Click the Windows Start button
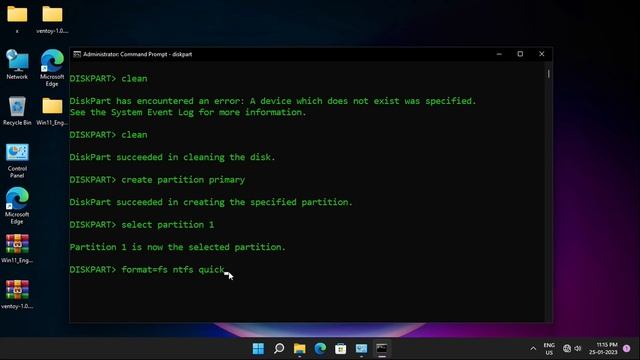640x360 pixels. click(258, 349)
